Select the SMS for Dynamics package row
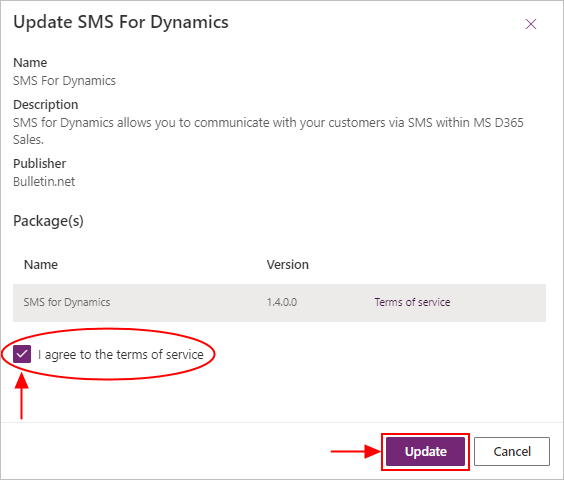This screenshot has width=564, height=480. (x=279, y=303)
